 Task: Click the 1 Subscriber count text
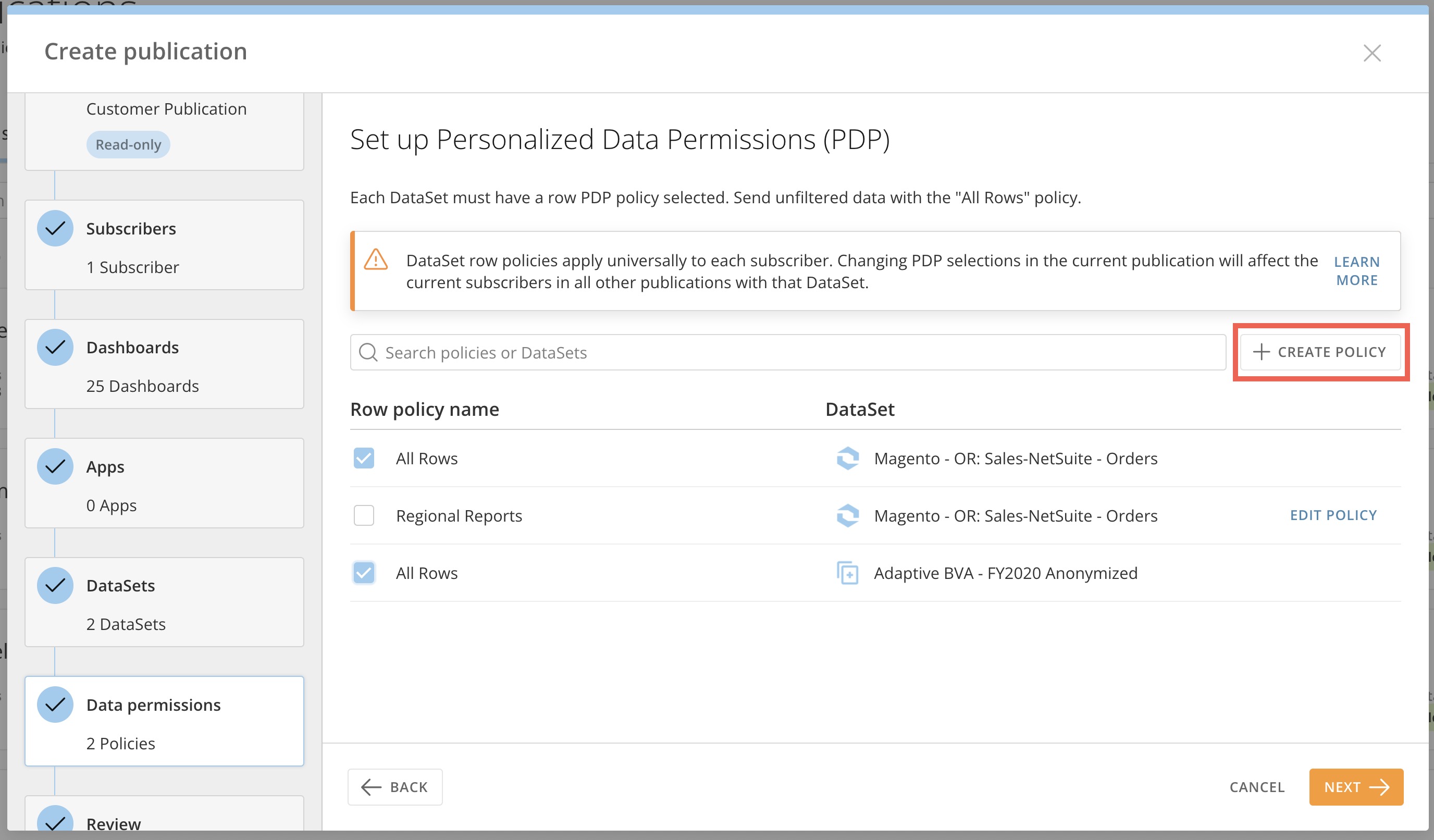tap(132, 267)
